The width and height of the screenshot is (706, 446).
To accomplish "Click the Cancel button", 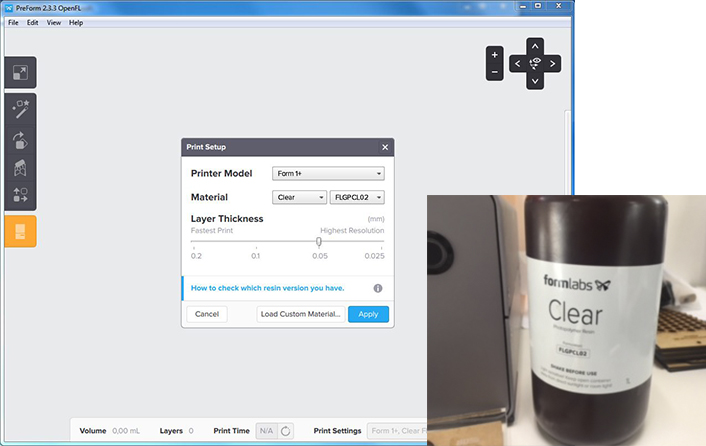I will 207,314.
